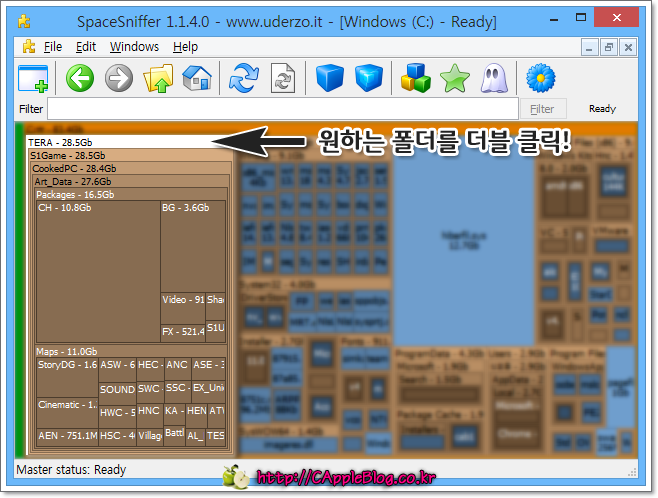Select the ASW - 6 block
Screen dimensions: 658x498
pos(118,370)
